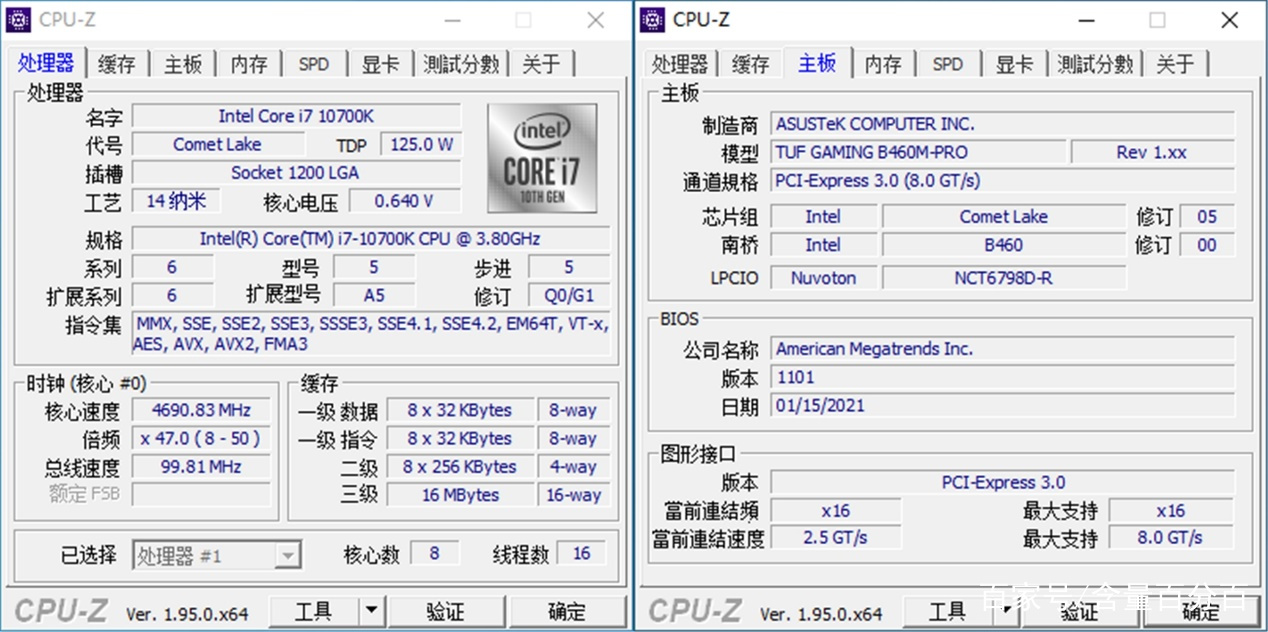Viewport: 1268px width, 632px height.
Task: Open the 工具 dropdown on the left window
Action: pyautogui.click(x=371, y=611)
